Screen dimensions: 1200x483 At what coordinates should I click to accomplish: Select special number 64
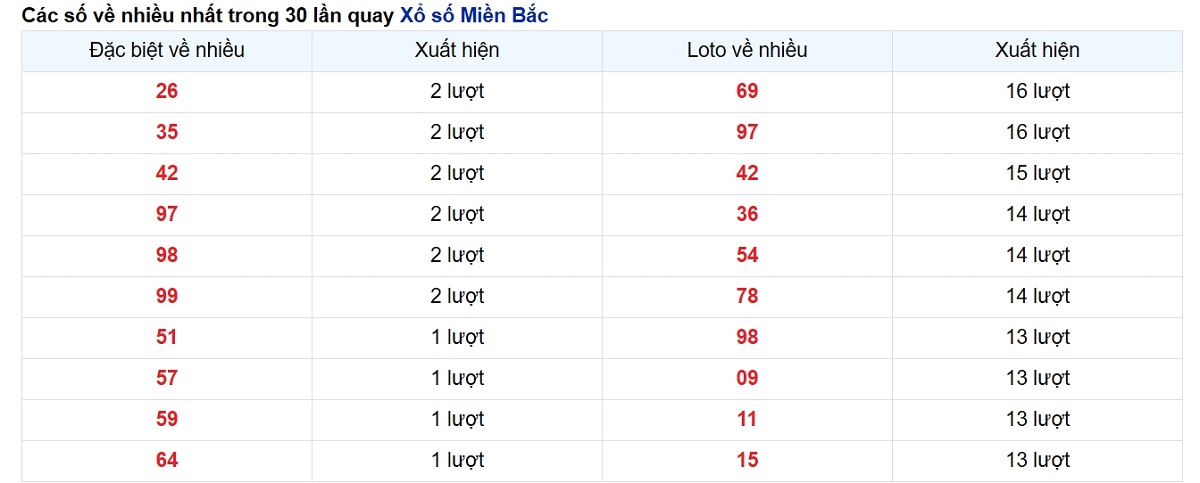pyautogui.click(x=167, y=460)
